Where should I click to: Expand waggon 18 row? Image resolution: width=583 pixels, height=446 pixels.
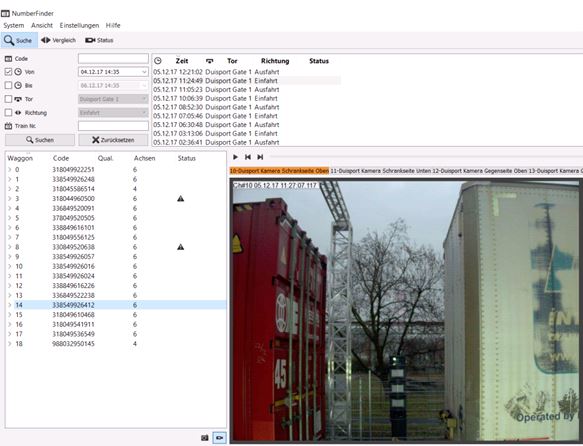[10, 344]
